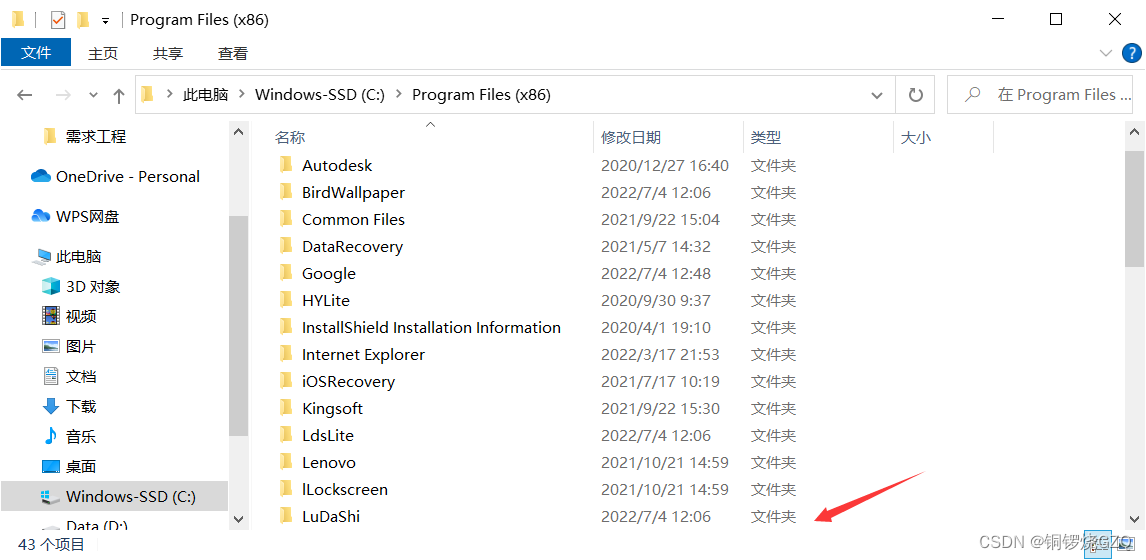Click the Autodesk folder icon
This screenshot has height=560, width=1146.
pos(286,164)
